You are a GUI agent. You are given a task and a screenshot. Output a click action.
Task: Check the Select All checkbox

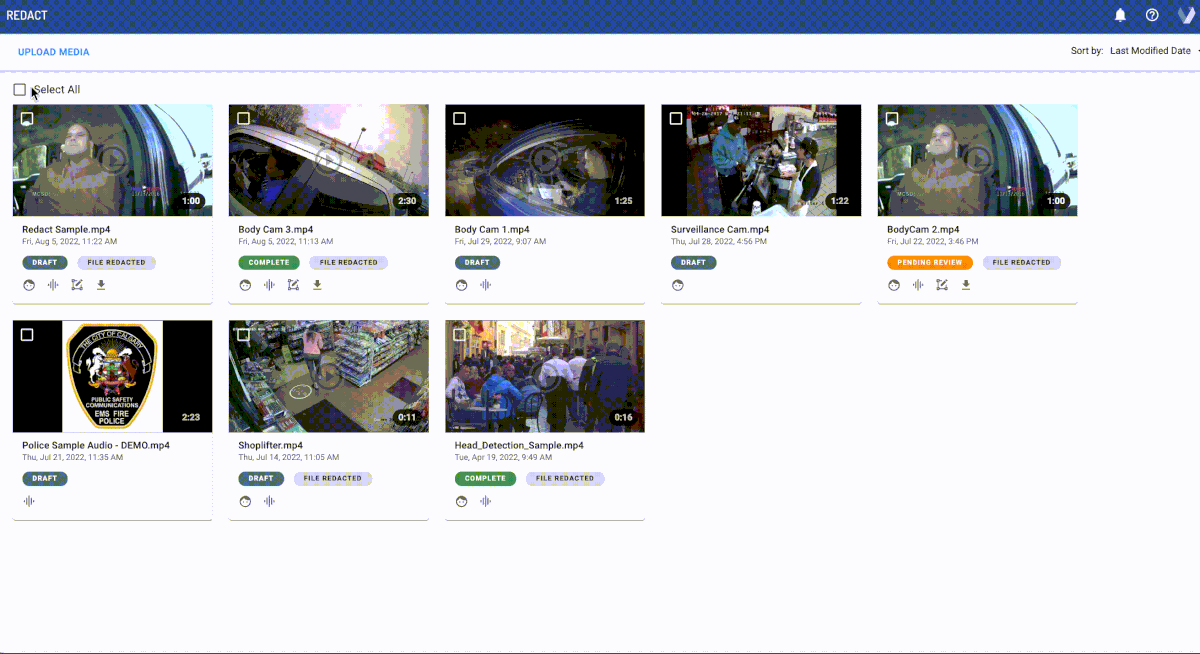pos(20,90)
